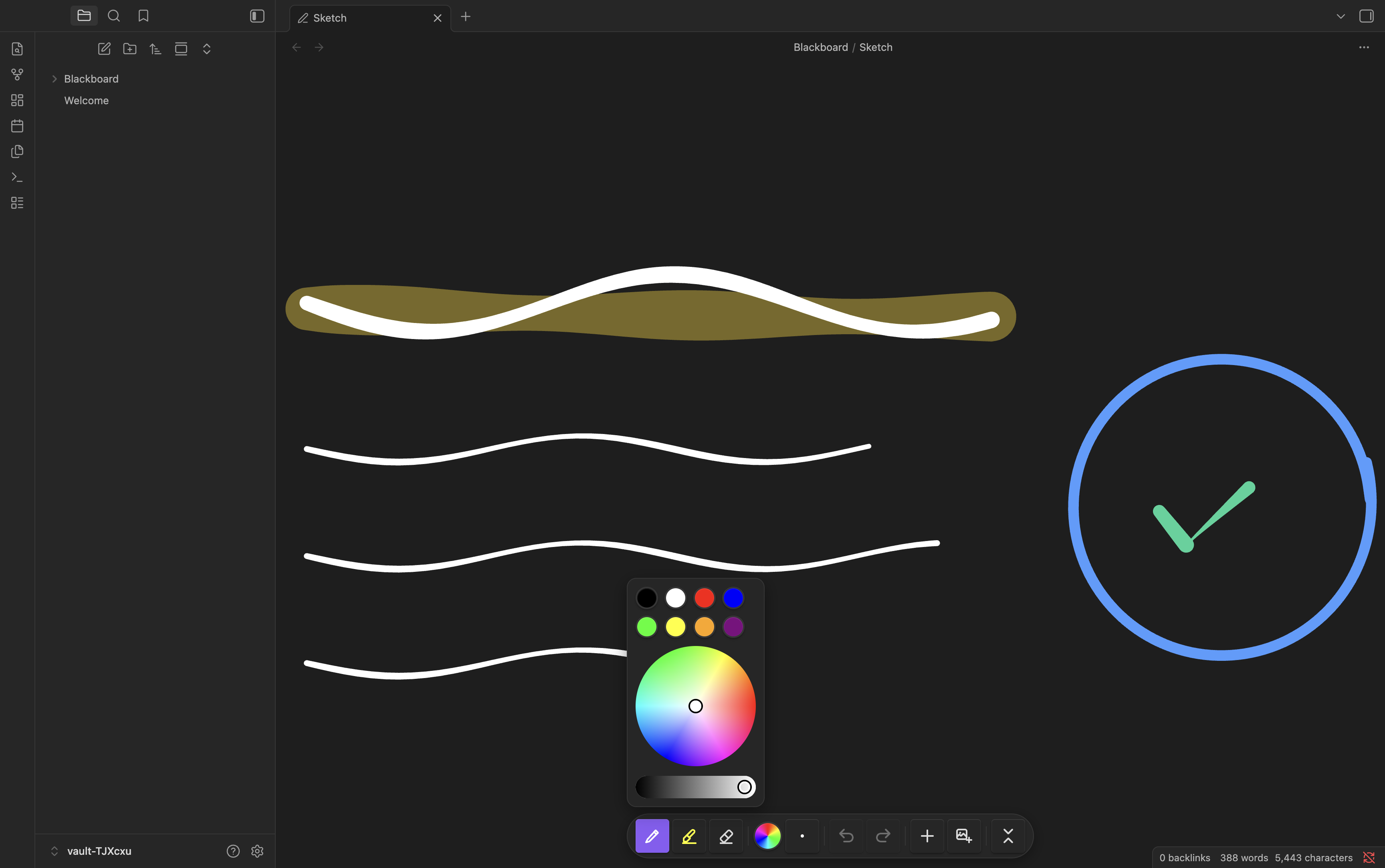Open the search panel in the sidebar

click(x=114, y=16)
